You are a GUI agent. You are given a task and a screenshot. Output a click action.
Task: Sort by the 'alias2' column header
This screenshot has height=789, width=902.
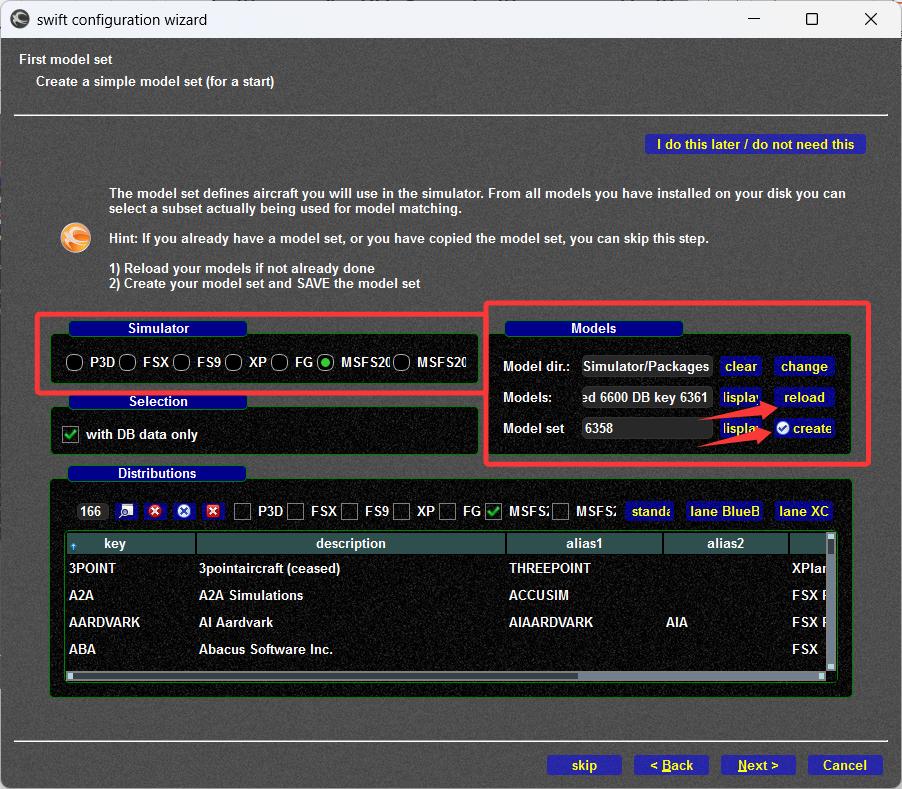725,543
